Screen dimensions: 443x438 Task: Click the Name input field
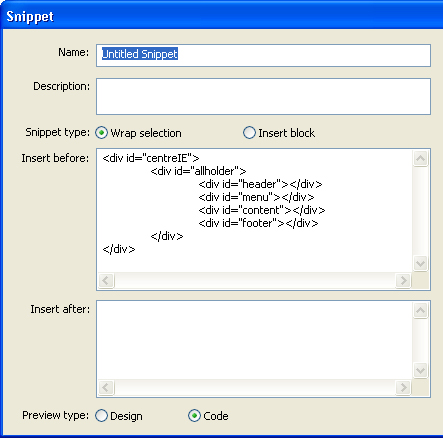263,55
